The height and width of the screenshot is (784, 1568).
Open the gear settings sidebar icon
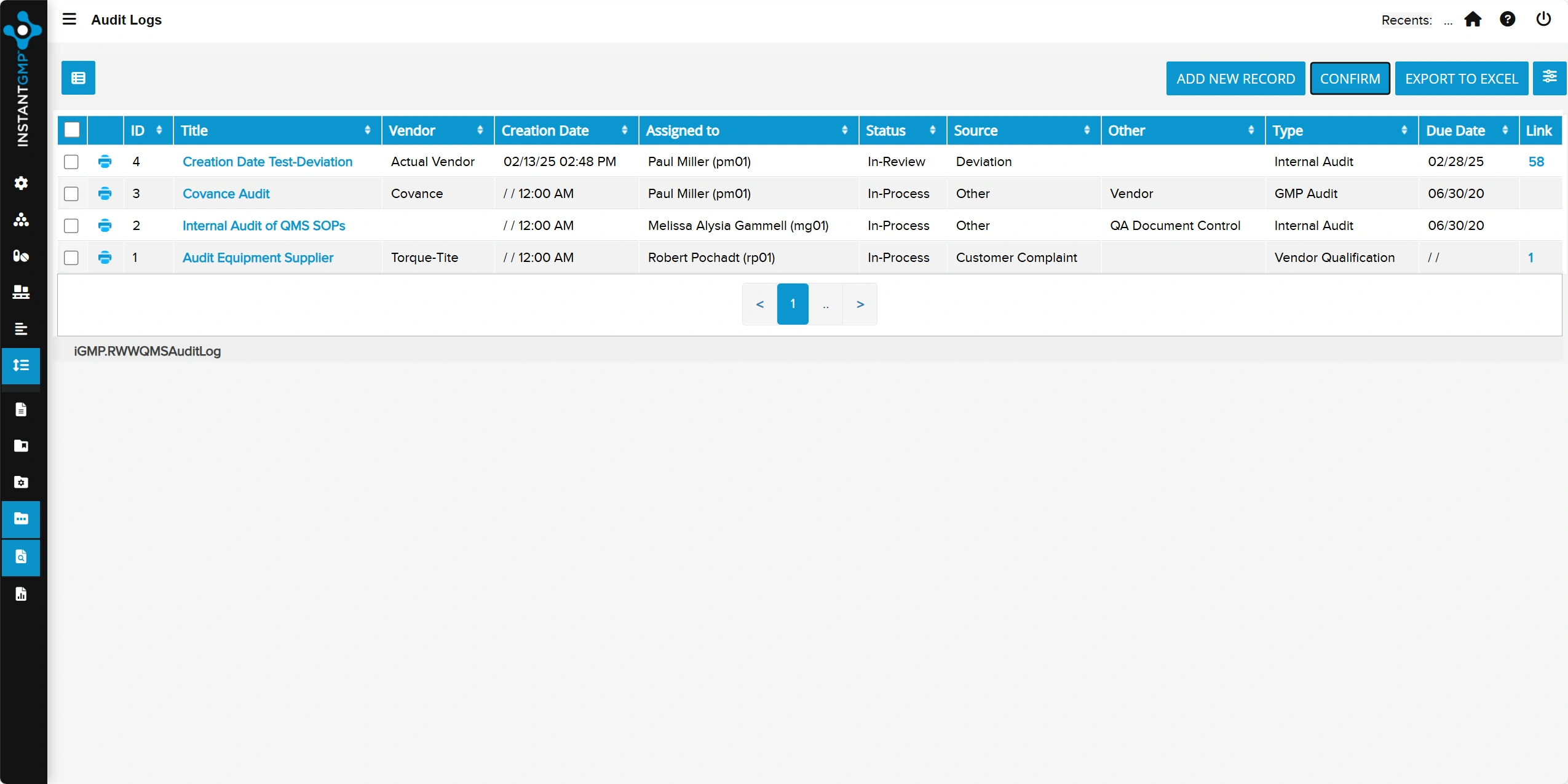click(x=21, y=183)
